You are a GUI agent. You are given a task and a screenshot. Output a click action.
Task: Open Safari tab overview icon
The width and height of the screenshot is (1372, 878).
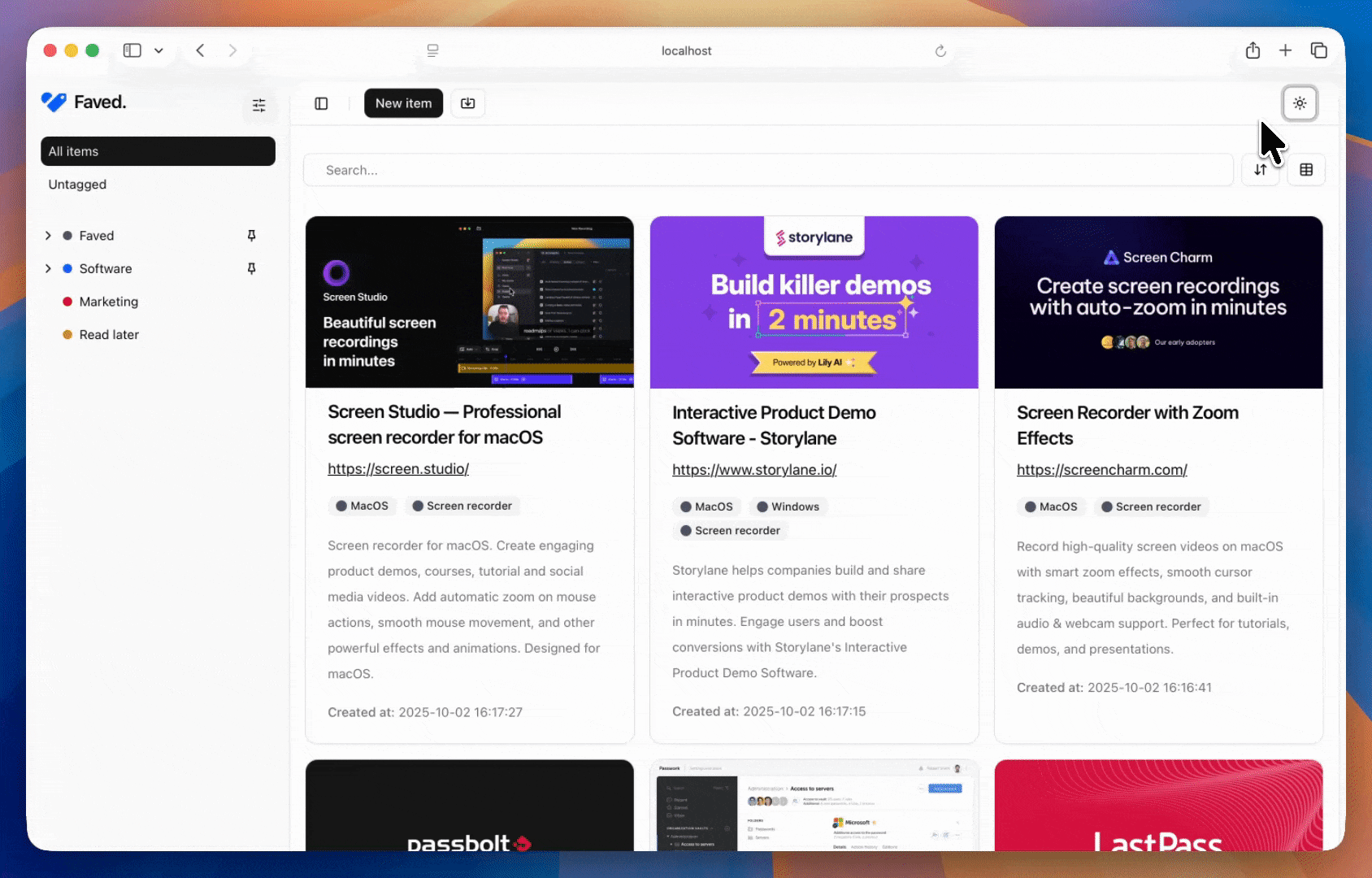click(x=1318, y=50)
